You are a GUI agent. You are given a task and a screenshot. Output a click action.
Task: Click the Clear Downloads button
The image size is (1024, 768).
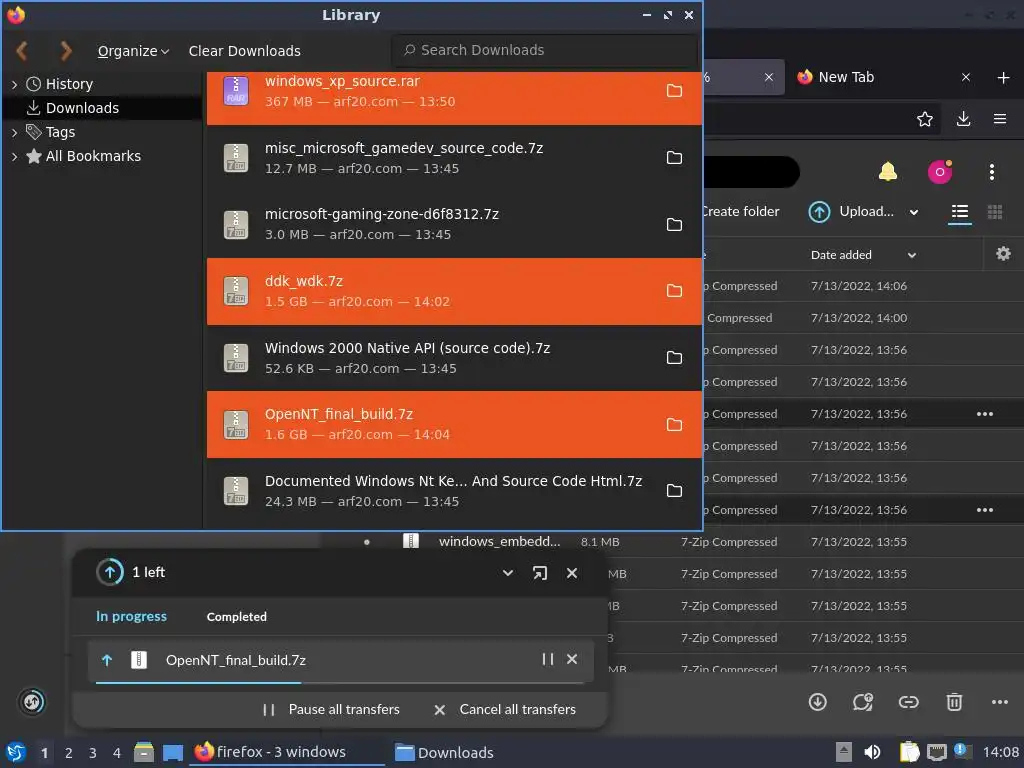(244, 51)
